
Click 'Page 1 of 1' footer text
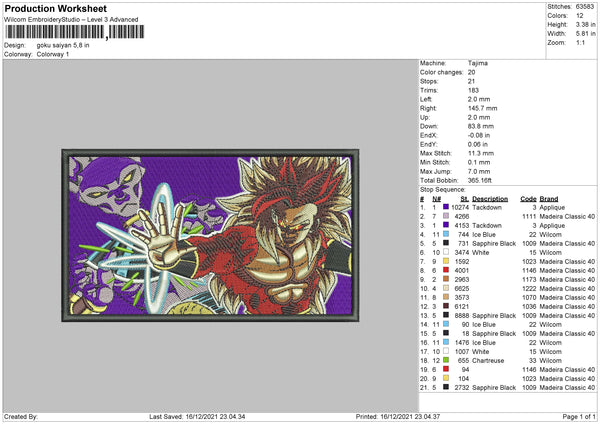579,416
